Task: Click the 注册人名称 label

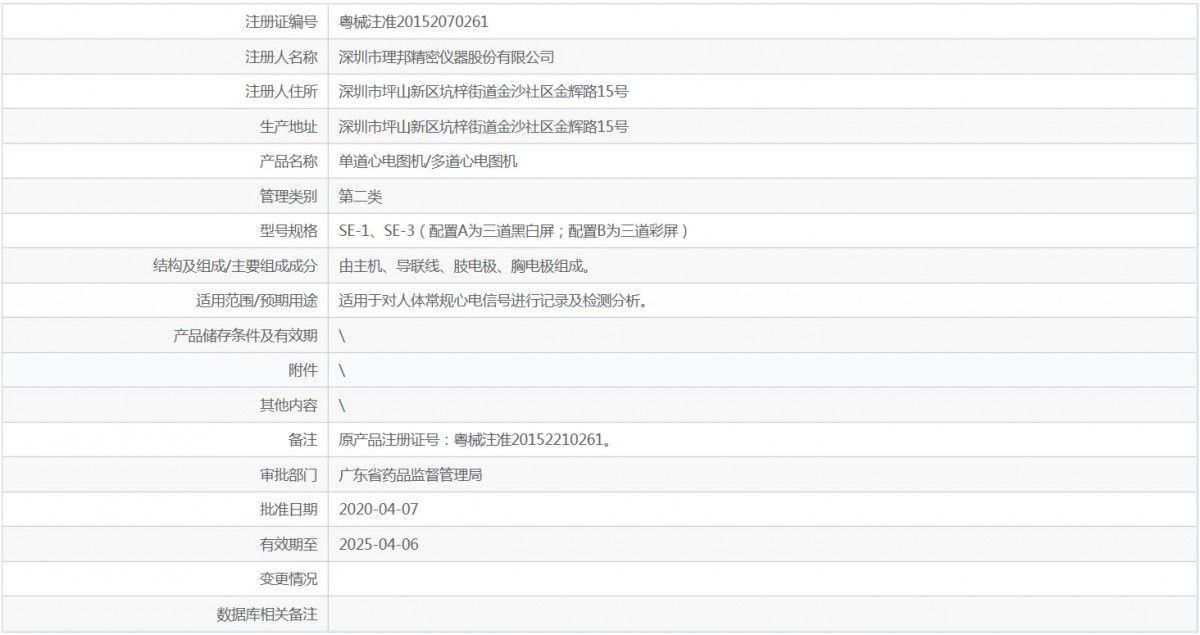Action: (x=281, y=57)
